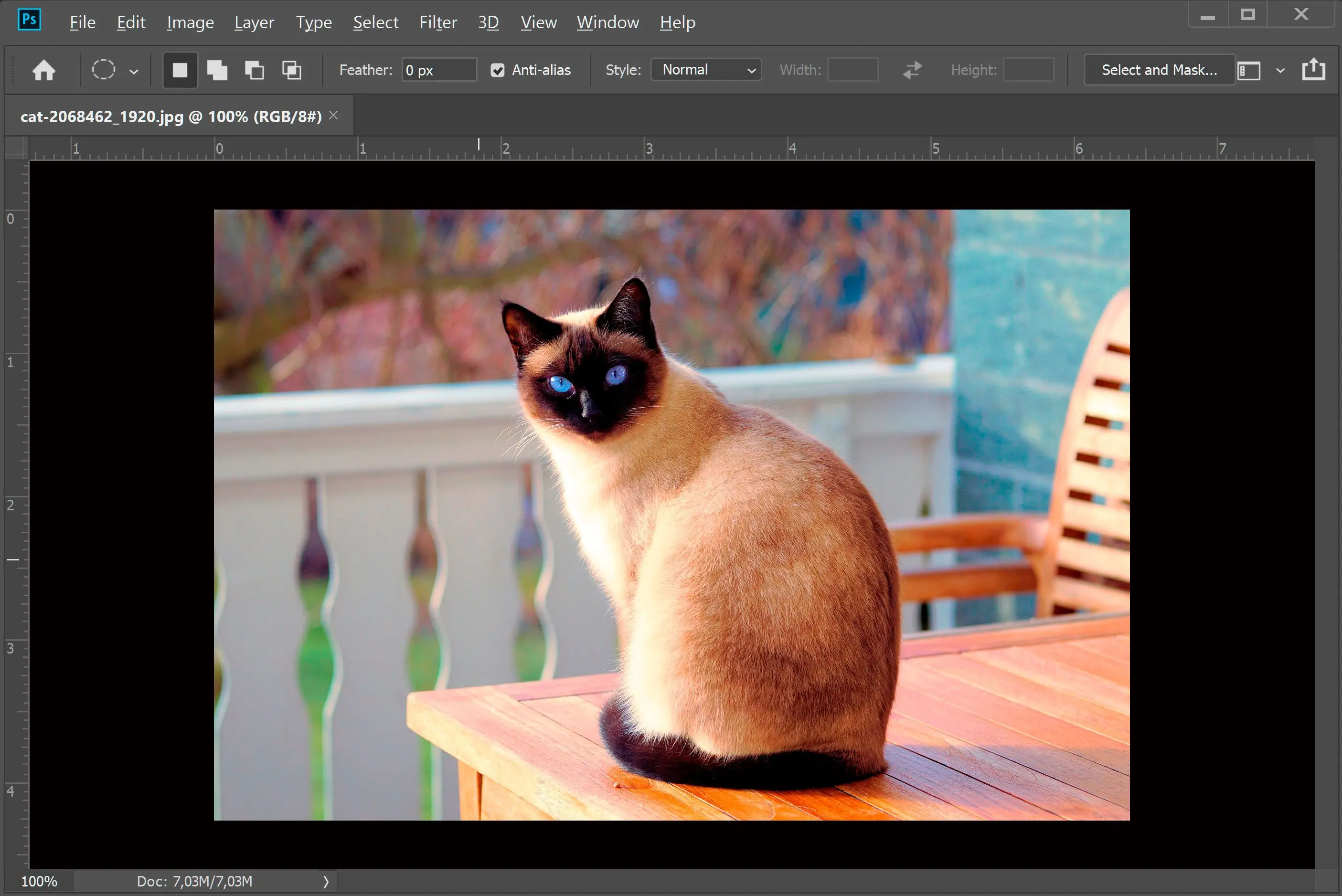The image size is (1342, 896).
Task: Open the Select menu
Action: 374,21
